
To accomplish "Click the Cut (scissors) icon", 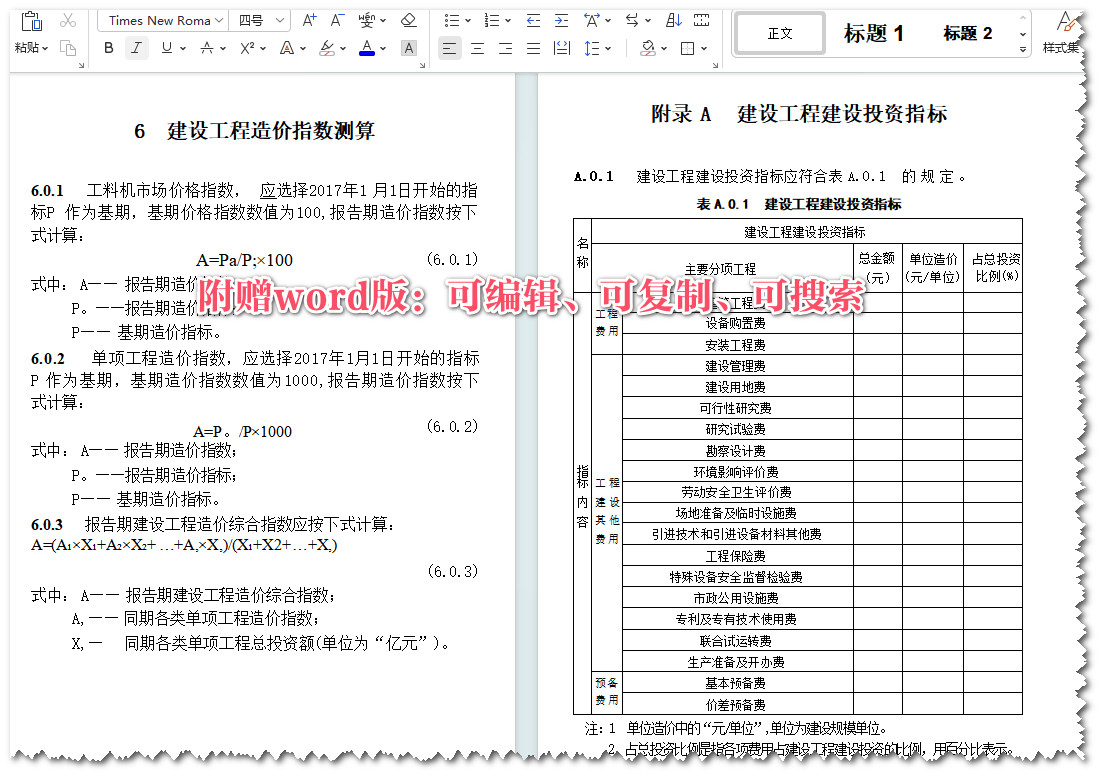I will [67, 19].
